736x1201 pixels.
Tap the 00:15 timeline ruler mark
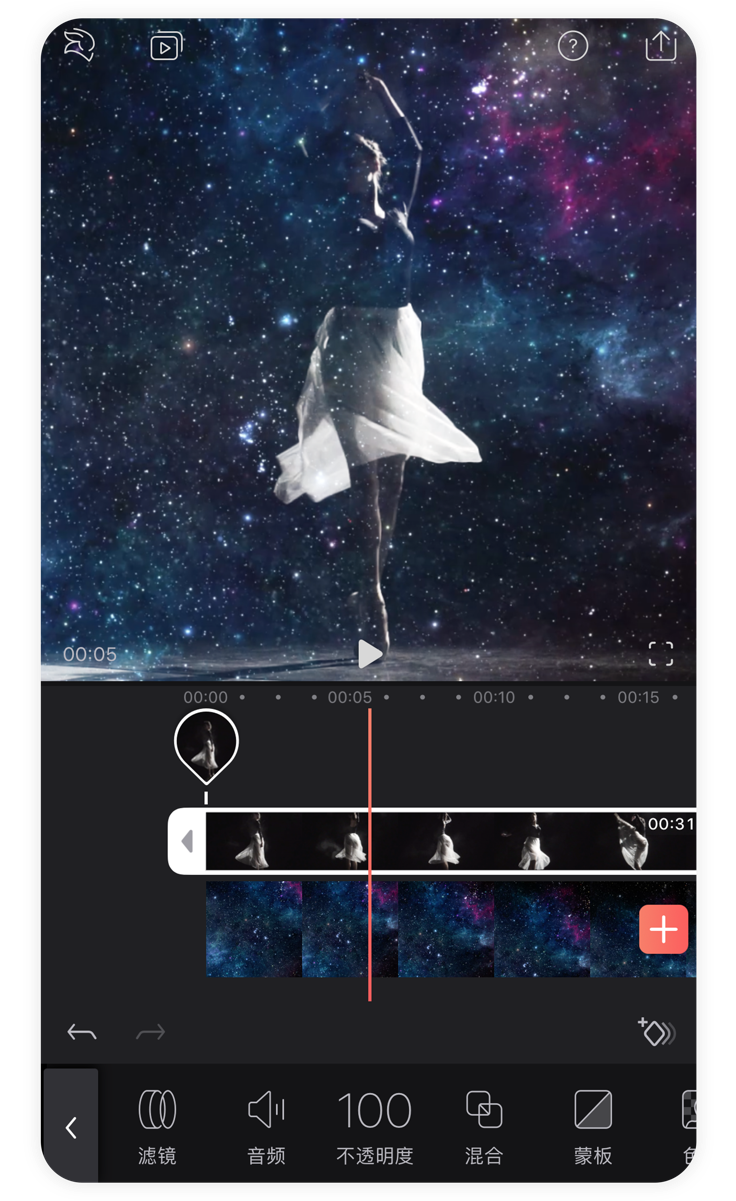click(638, 697)
